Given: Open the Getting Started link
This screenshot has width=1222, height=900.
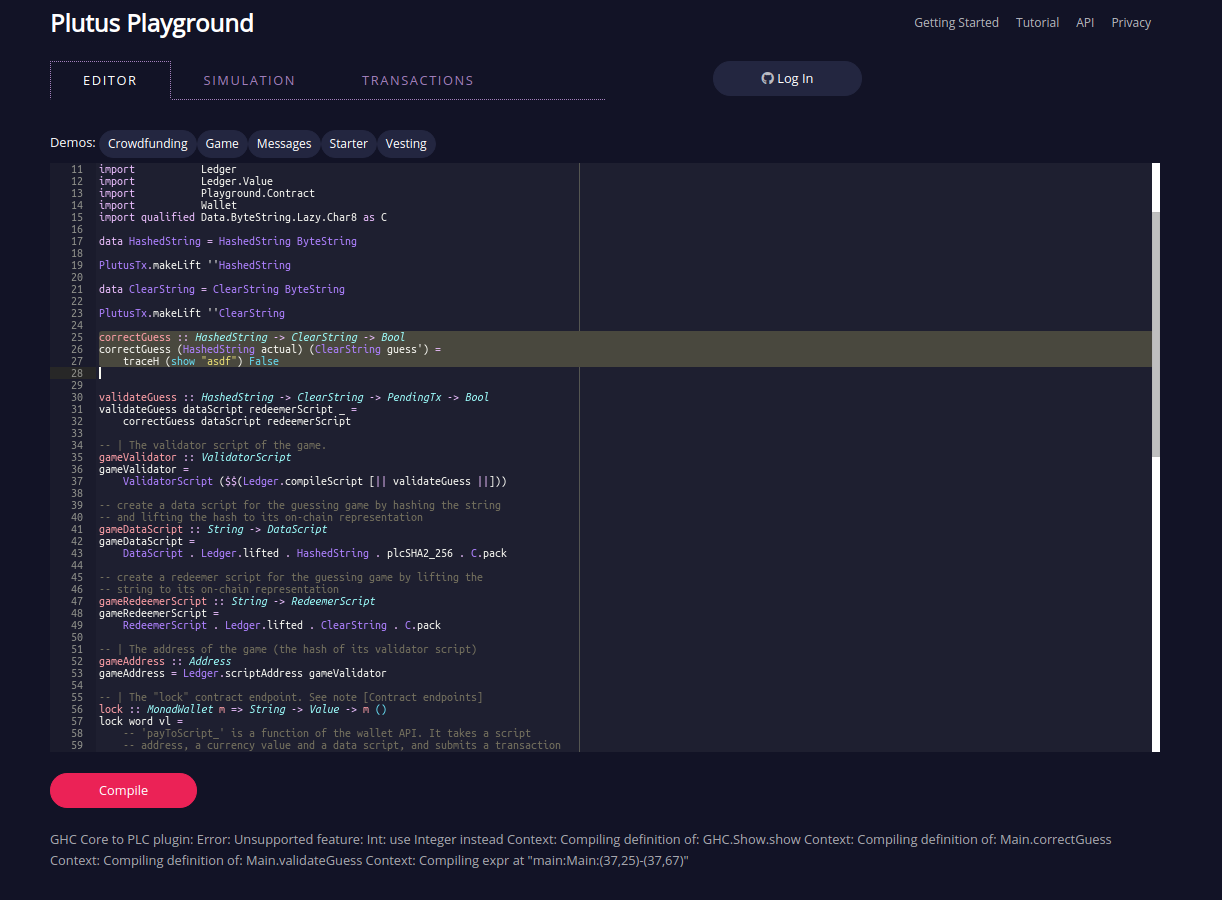Looking at the screenshot, I should click(x=956, y=22).
